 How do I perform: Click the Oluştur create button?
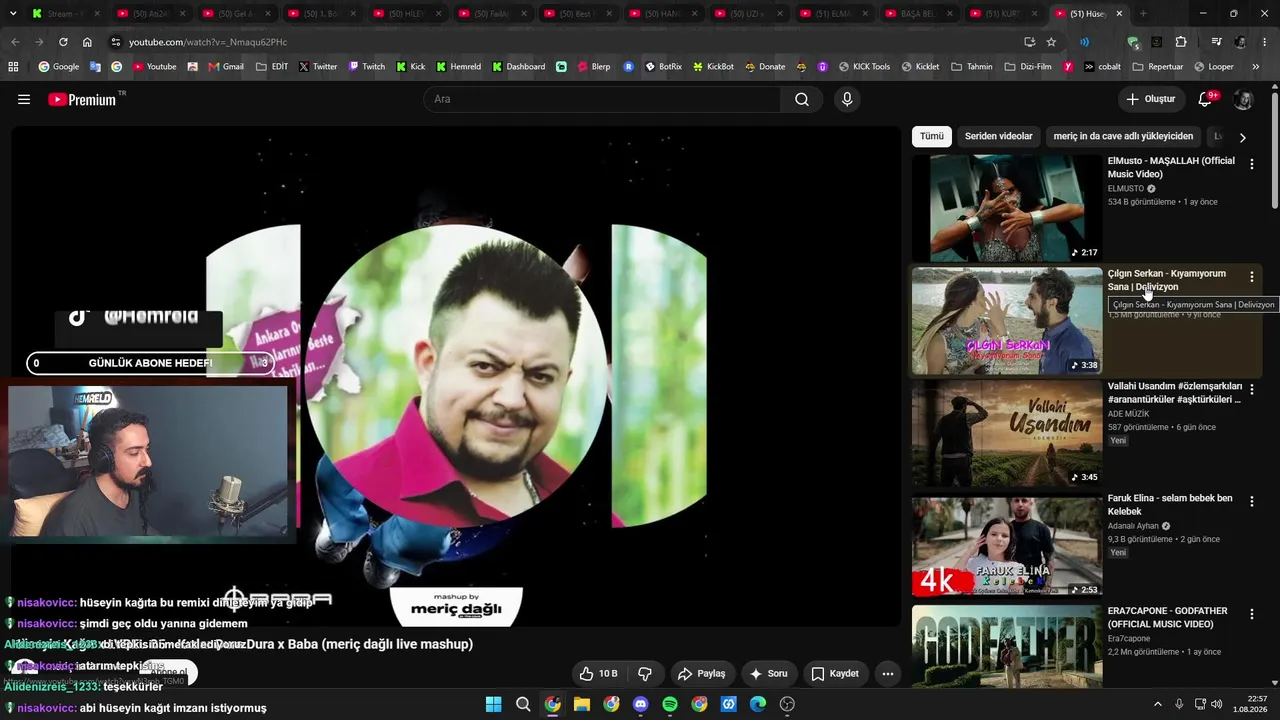1151,99
